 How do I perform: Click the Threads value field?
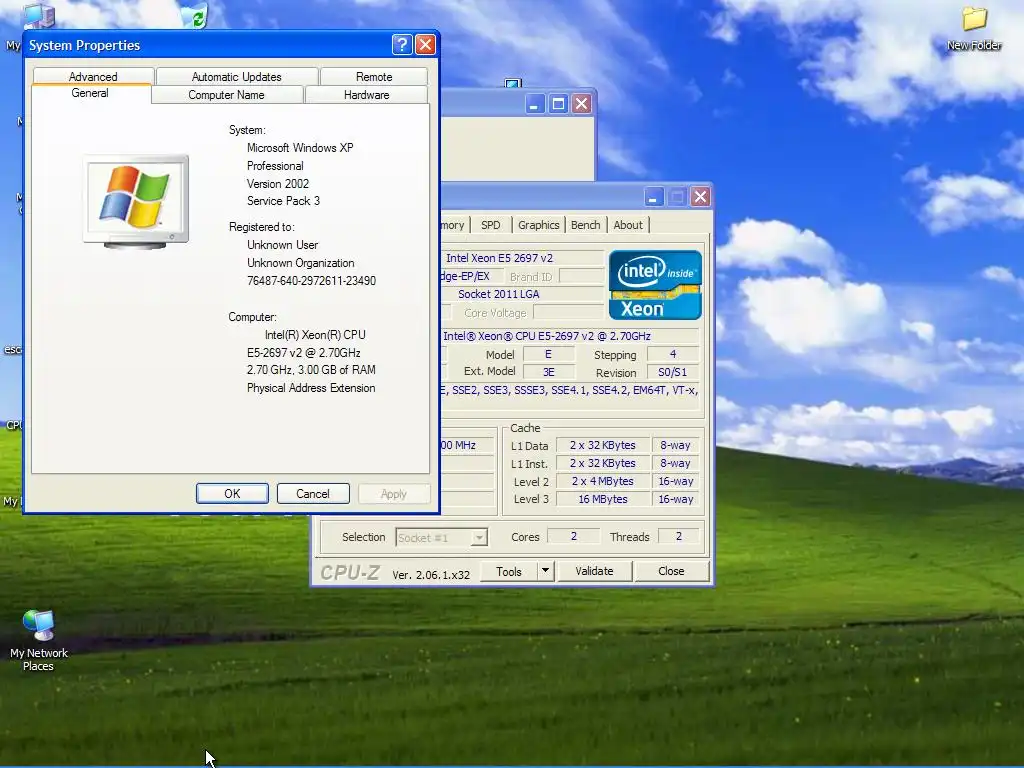679,536
